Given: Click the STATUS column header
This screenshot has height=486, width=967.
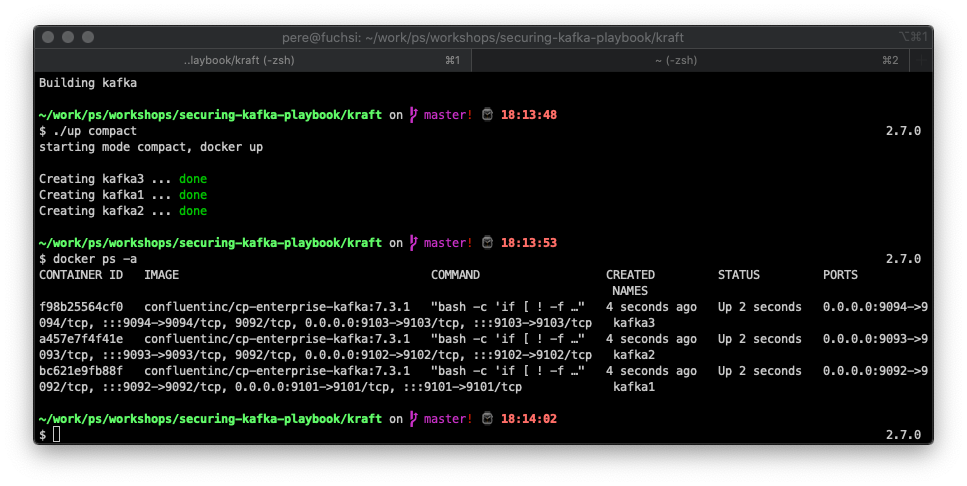Looking at the screenshot, I should coord(739,275).
